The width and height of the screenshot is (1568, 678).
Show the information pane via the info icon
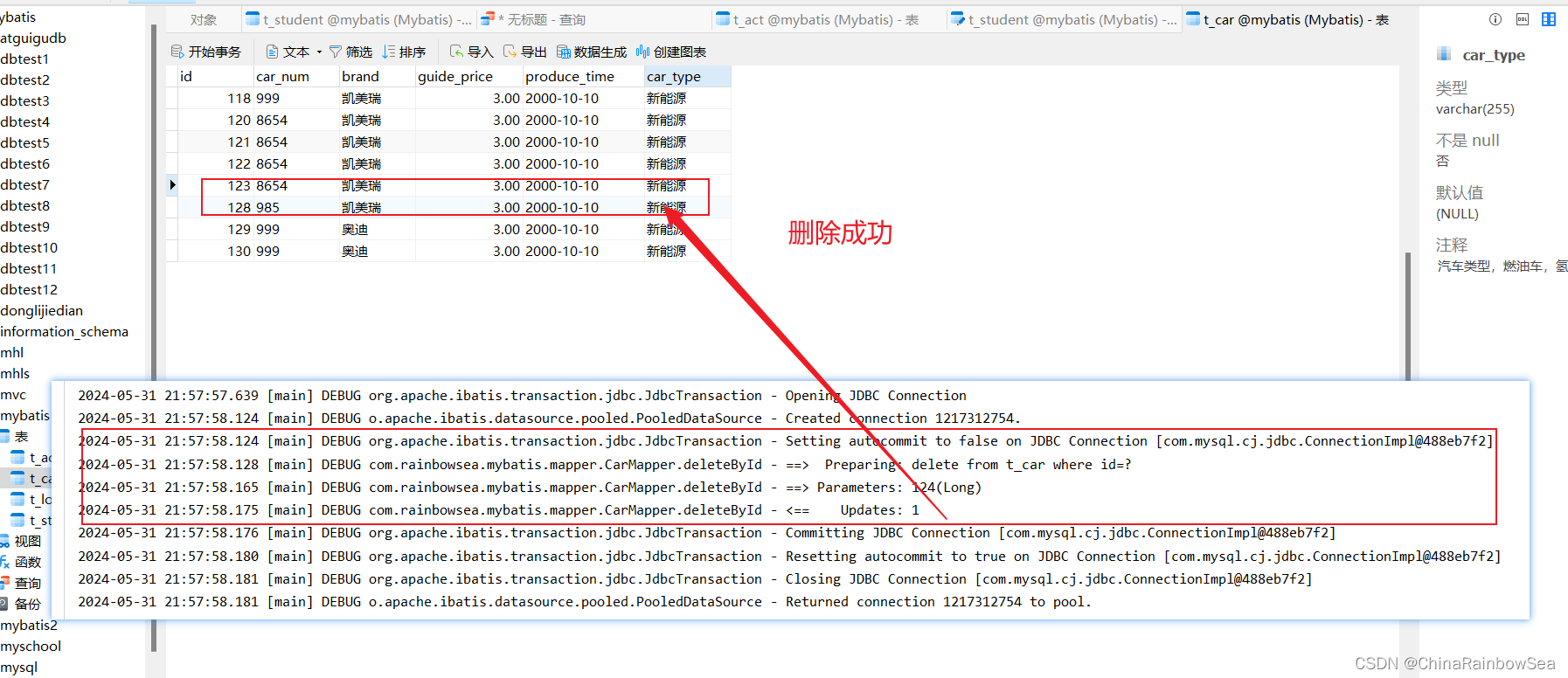coord(1495,19)
